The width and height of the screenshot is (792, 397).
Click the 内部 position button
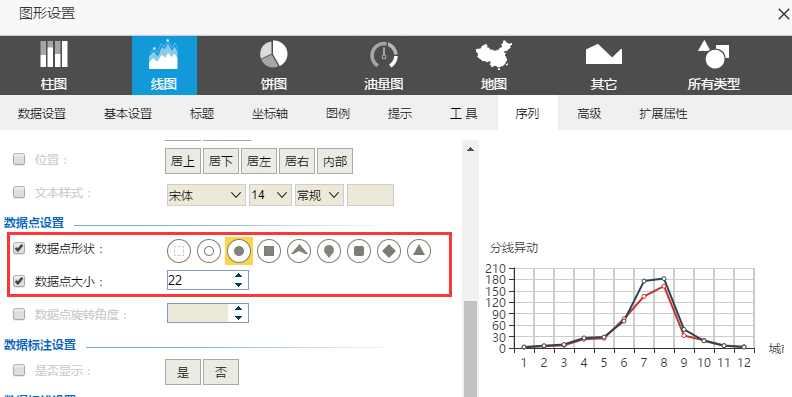pyautogui.click(x=335, y=161)
